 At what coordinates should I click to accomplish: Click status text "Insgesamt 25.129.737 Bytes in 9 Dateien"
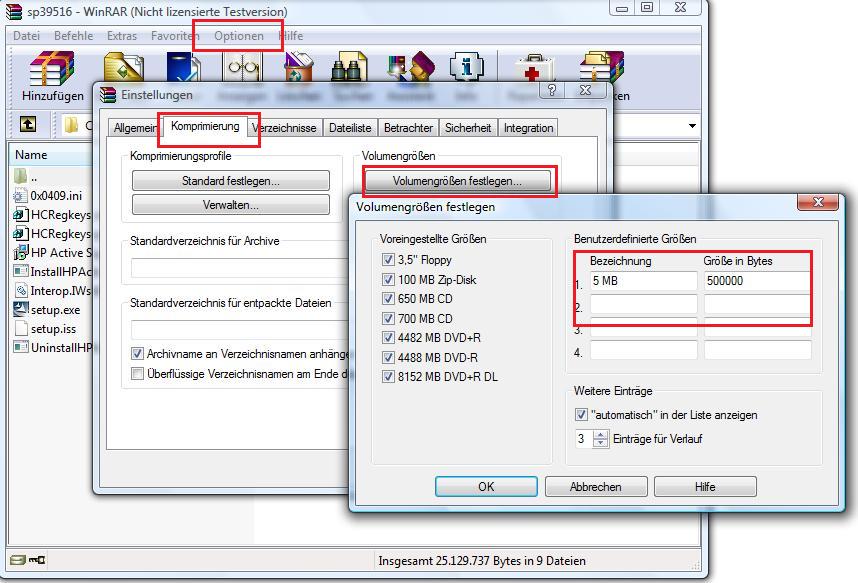(482, 561)
